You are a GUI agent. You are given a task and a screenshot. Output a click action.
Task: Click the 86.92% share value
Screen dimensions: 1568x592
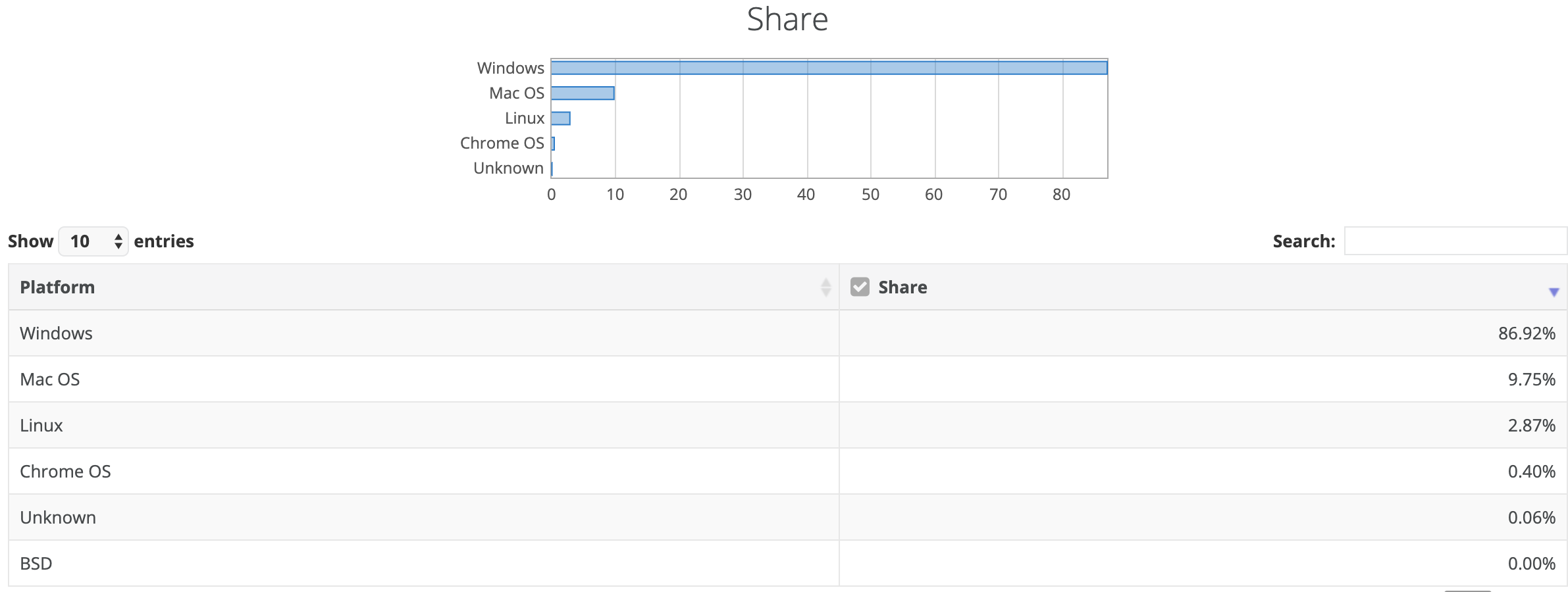point(1527,333)
